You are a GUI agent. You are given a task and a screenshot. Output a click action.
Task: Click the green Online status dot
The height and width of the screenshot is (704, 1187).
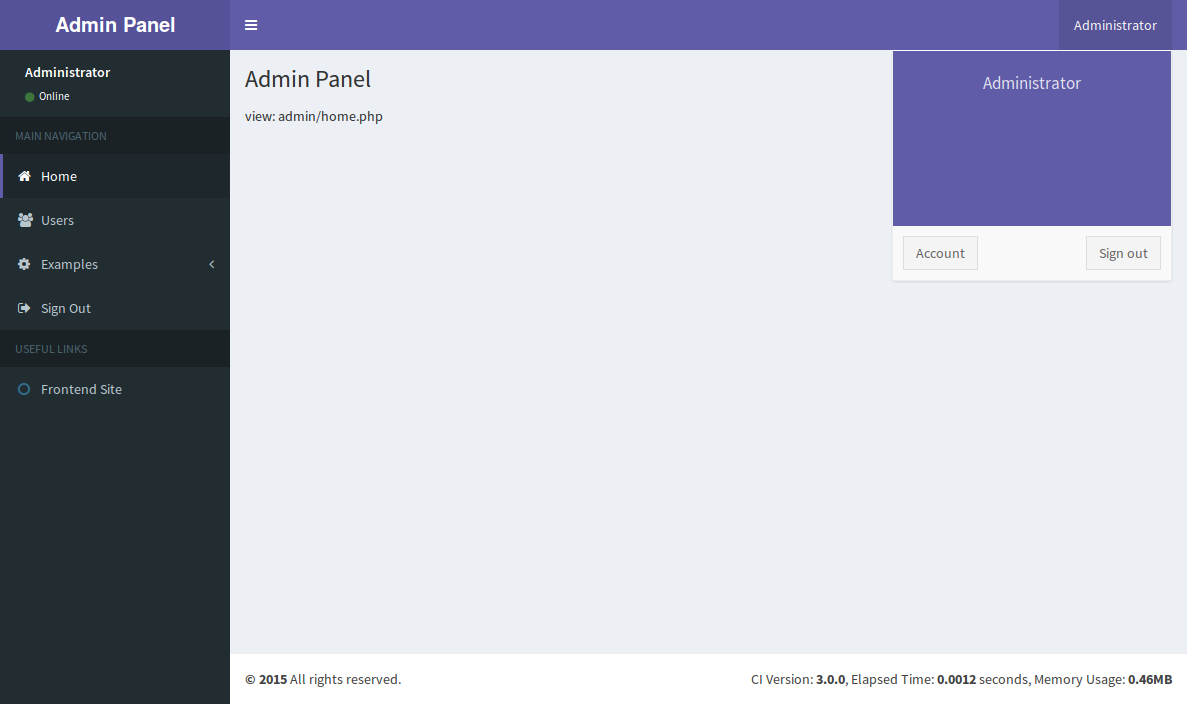coord(30,97)
